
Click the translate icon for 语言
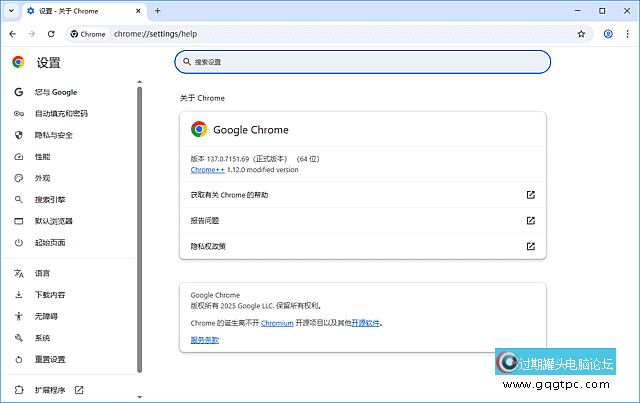tap(19, 273)
